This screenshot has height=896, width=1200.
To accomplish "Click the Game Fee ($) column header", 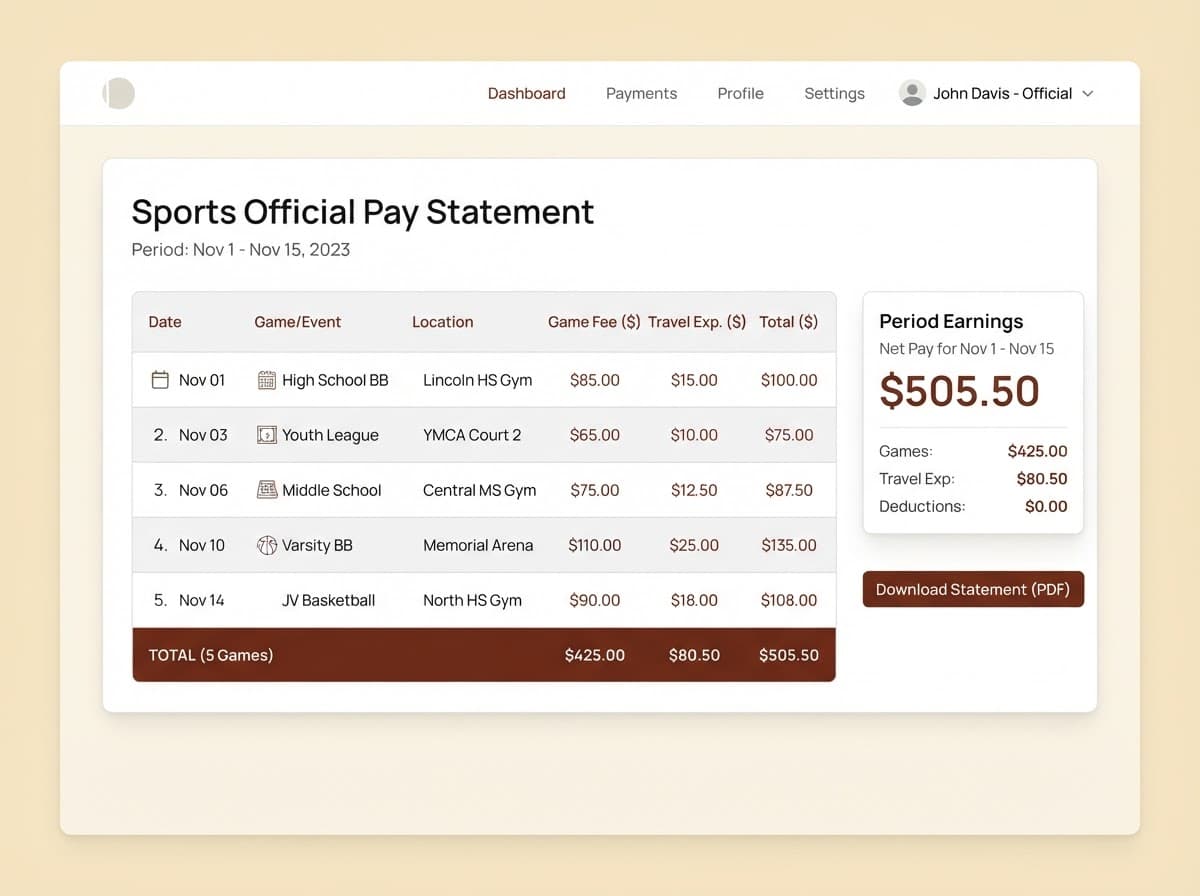I will 594,322.
